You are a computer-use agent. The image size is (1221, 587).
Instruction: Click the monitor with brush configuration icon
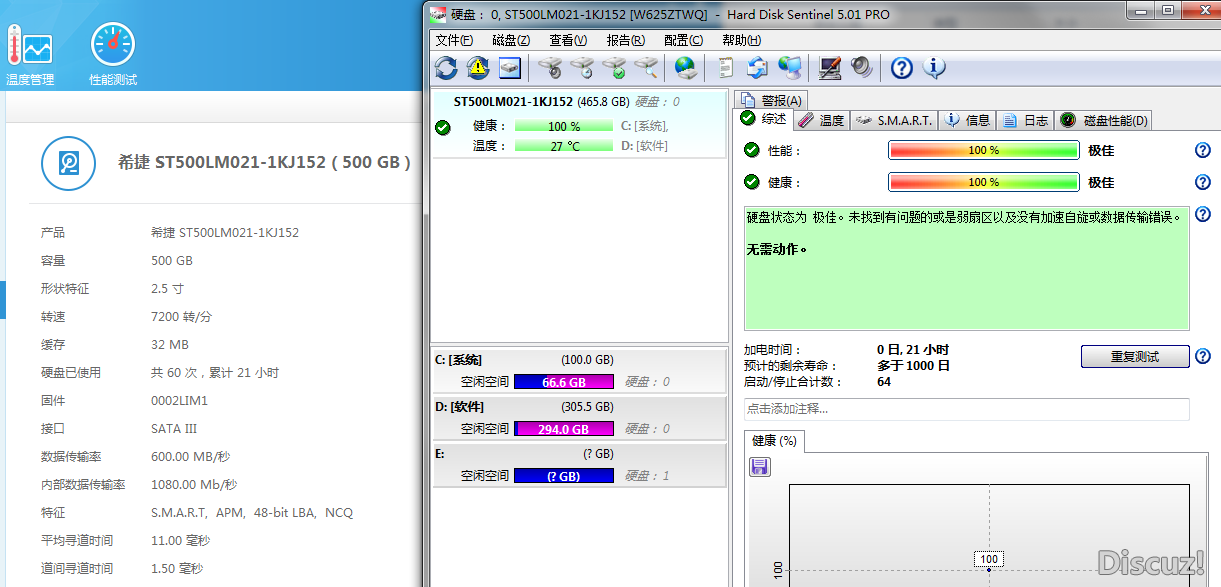pyautogui.click(x=829, y=68)
